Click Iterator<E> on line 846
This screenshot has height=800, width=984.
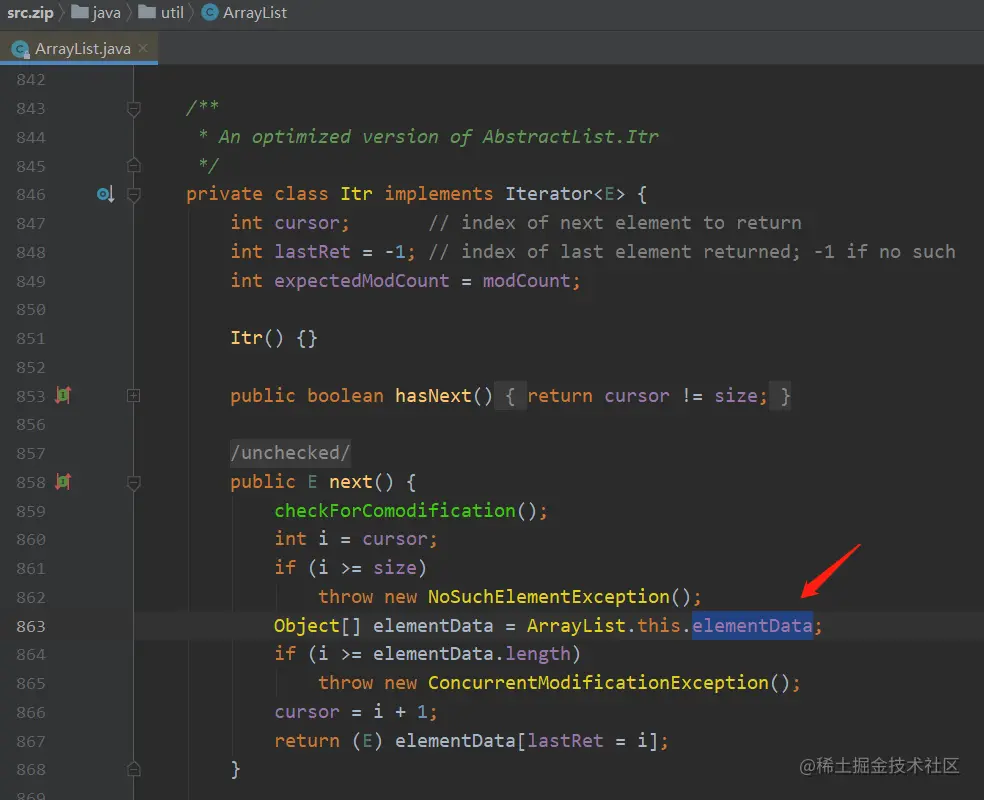(565, 194)
